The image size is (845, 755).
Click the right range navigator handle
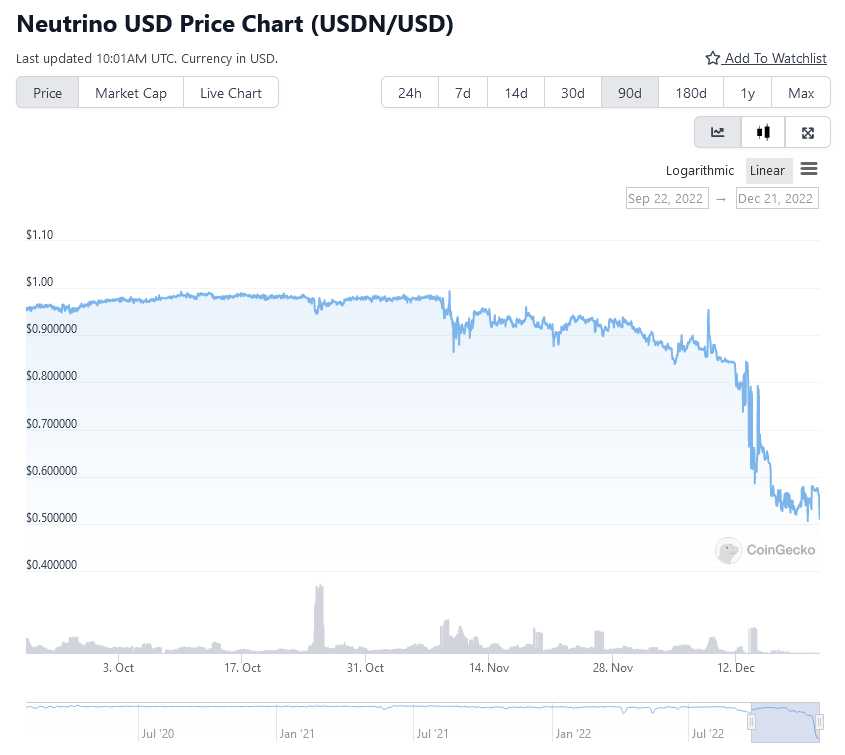(819, 722)
